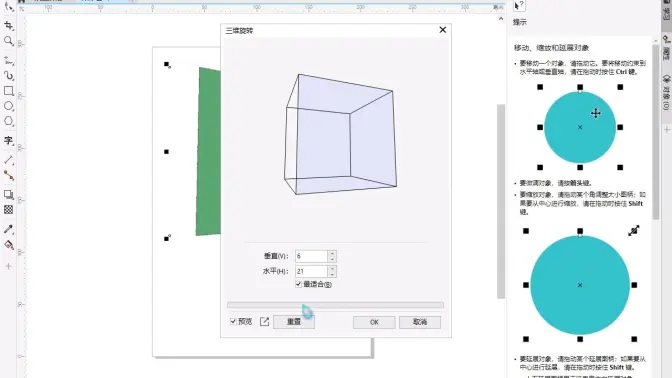The image size is (672, 378).
Task: Select the Polygon tool
Action: pos(9,121)
